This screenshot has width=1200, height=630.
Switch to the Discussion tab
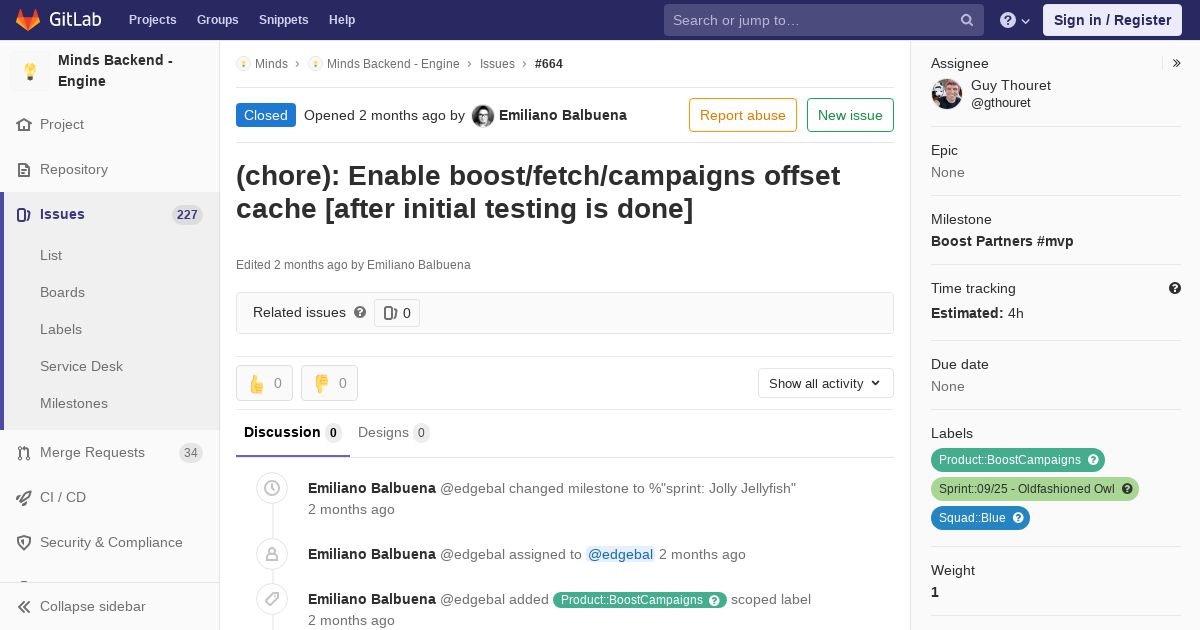293,432
